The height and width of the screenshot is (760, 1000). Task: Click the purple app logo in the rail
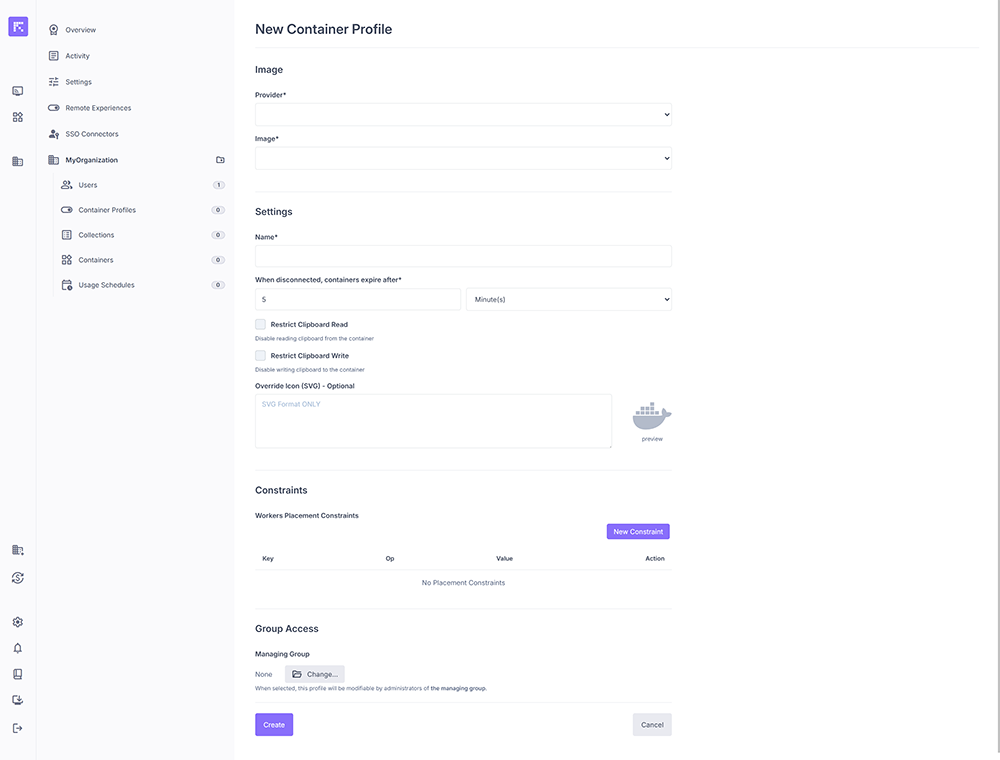(x=18, y=27)
